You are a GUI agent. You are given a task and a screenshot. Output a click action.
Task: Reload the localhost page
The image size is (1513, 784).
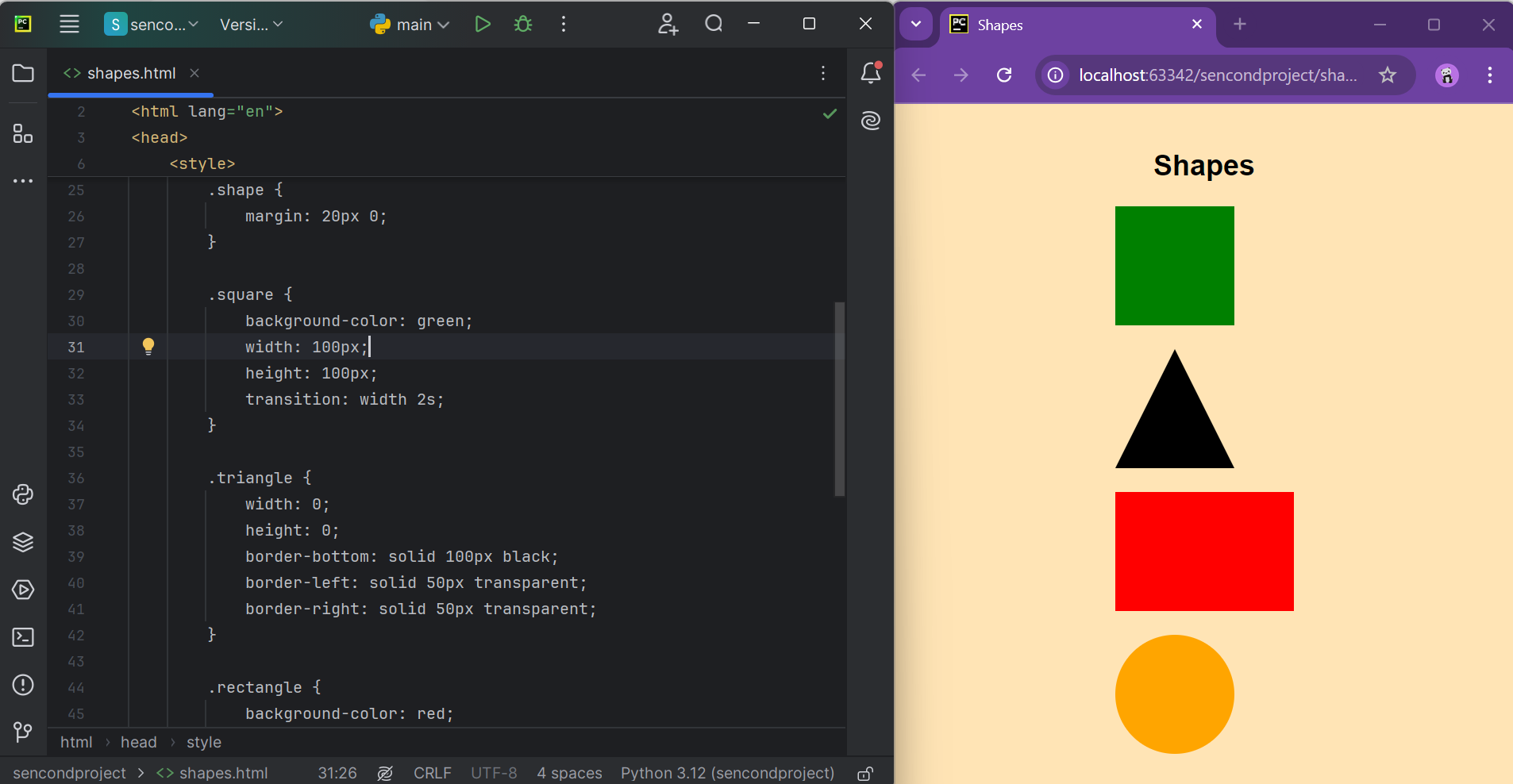[x=1004, y=75]
